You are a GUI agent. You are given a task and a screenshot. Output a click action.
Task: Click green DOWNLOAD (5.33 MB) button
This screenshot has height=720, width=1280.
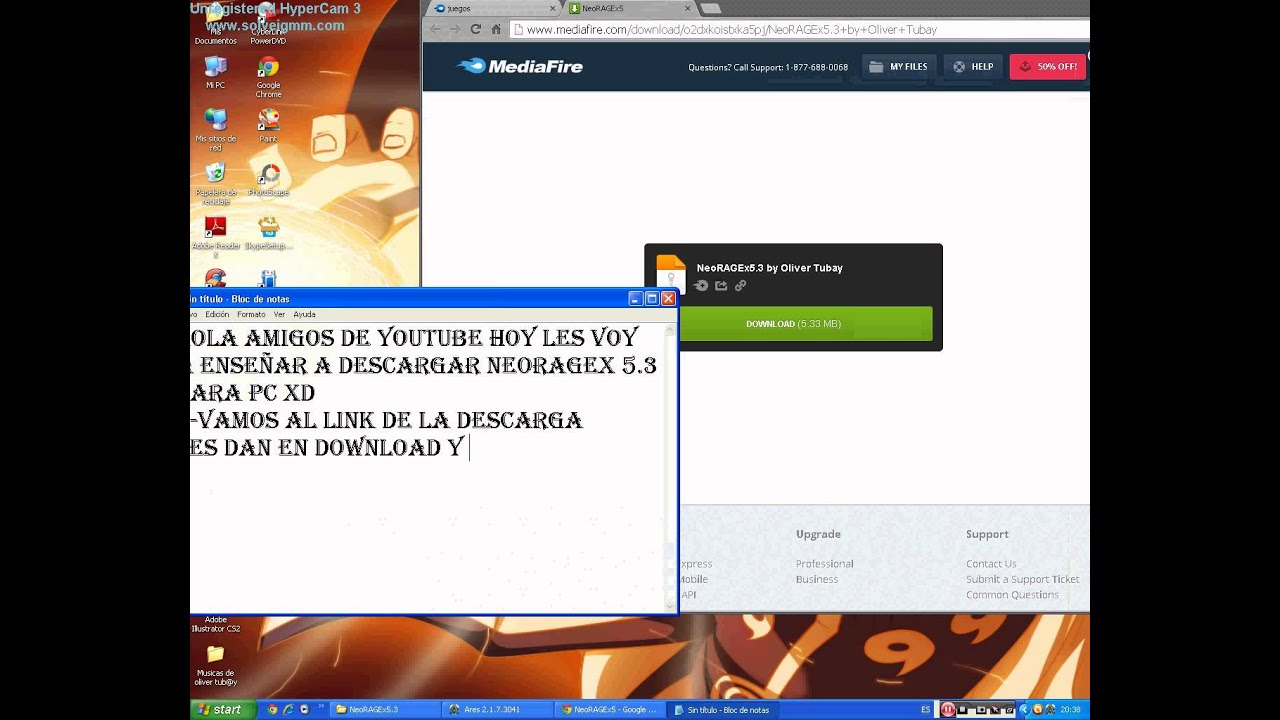point(806,324)
